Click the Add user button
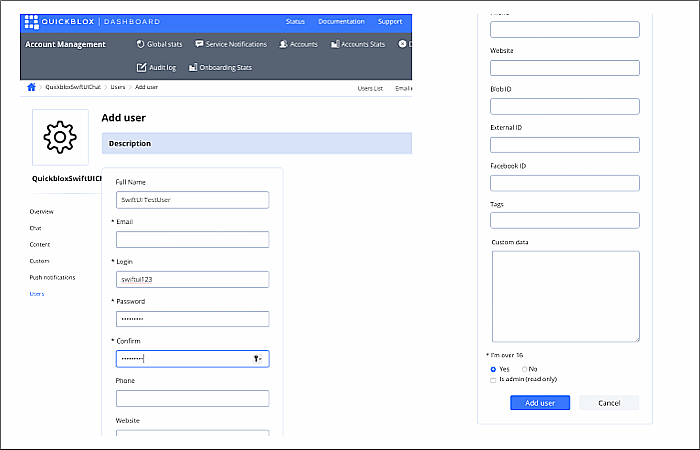The image size is (700, 450). click(x=540, y=403)
